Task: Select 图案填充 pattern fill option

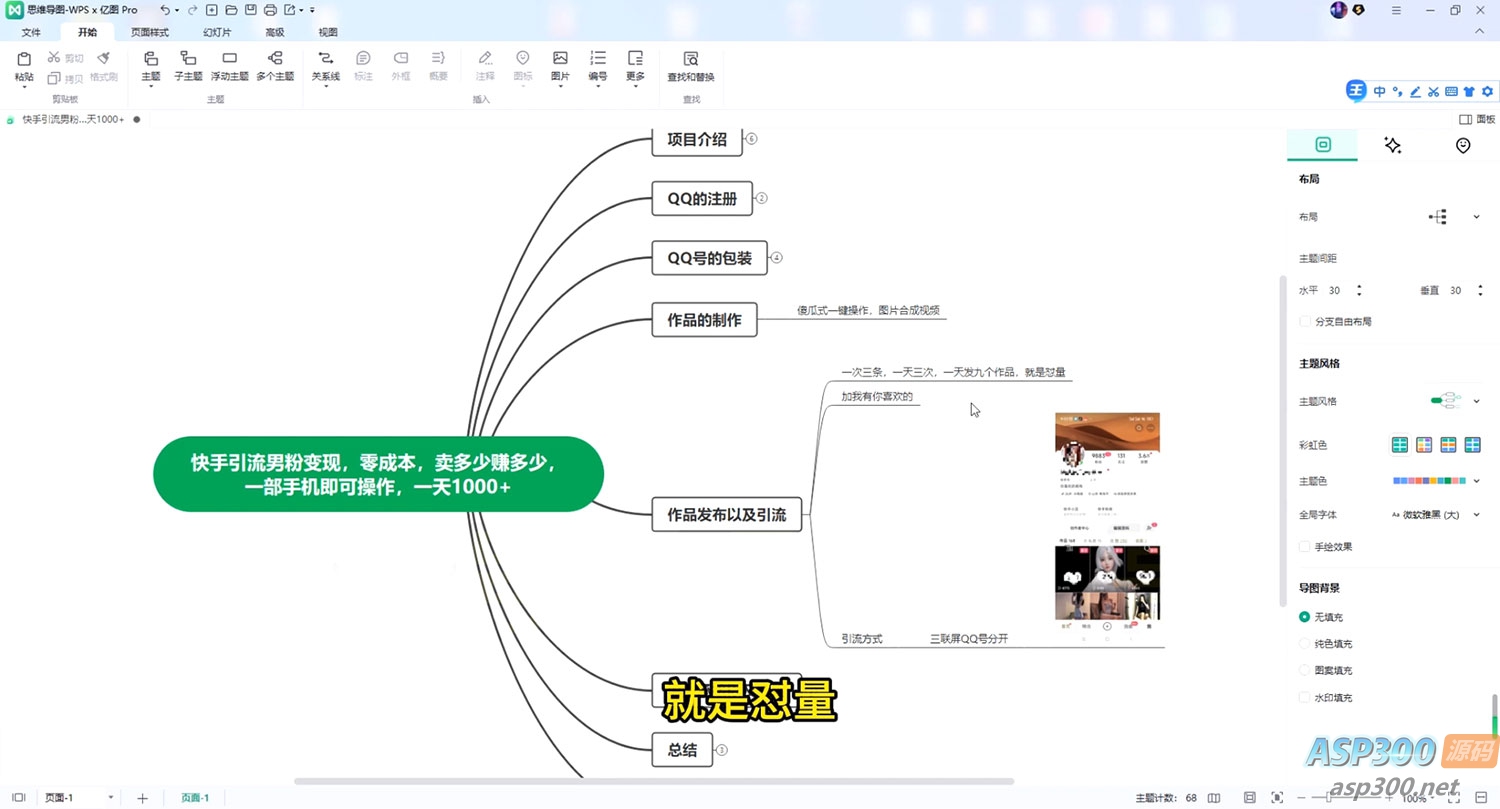Action: click(x=1304, y=670)
